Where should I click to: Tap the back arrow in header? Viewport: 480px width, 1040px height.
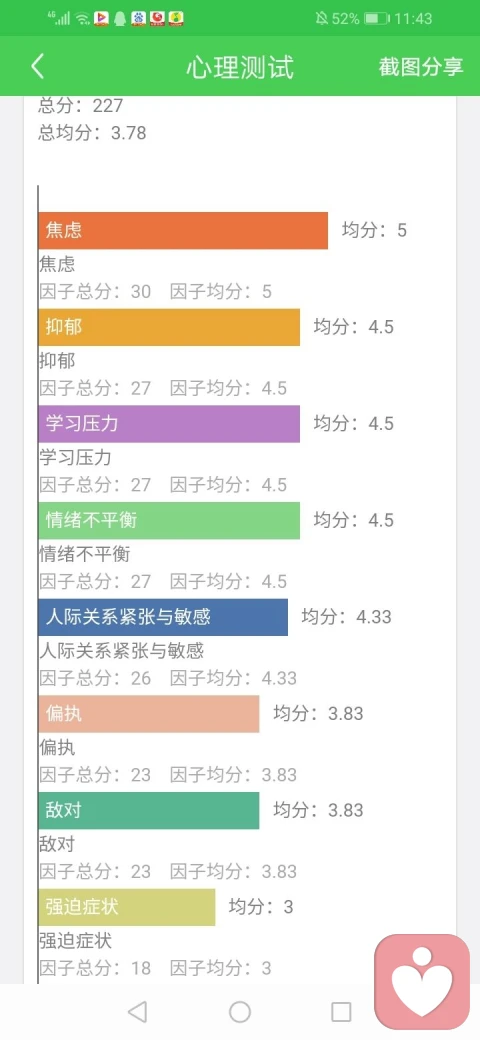point(38,66)
